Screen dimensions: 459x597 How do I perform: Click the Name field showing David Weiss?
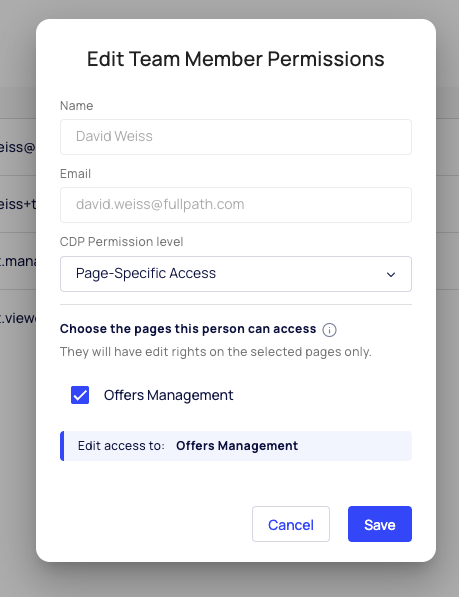tap(236, 137)
